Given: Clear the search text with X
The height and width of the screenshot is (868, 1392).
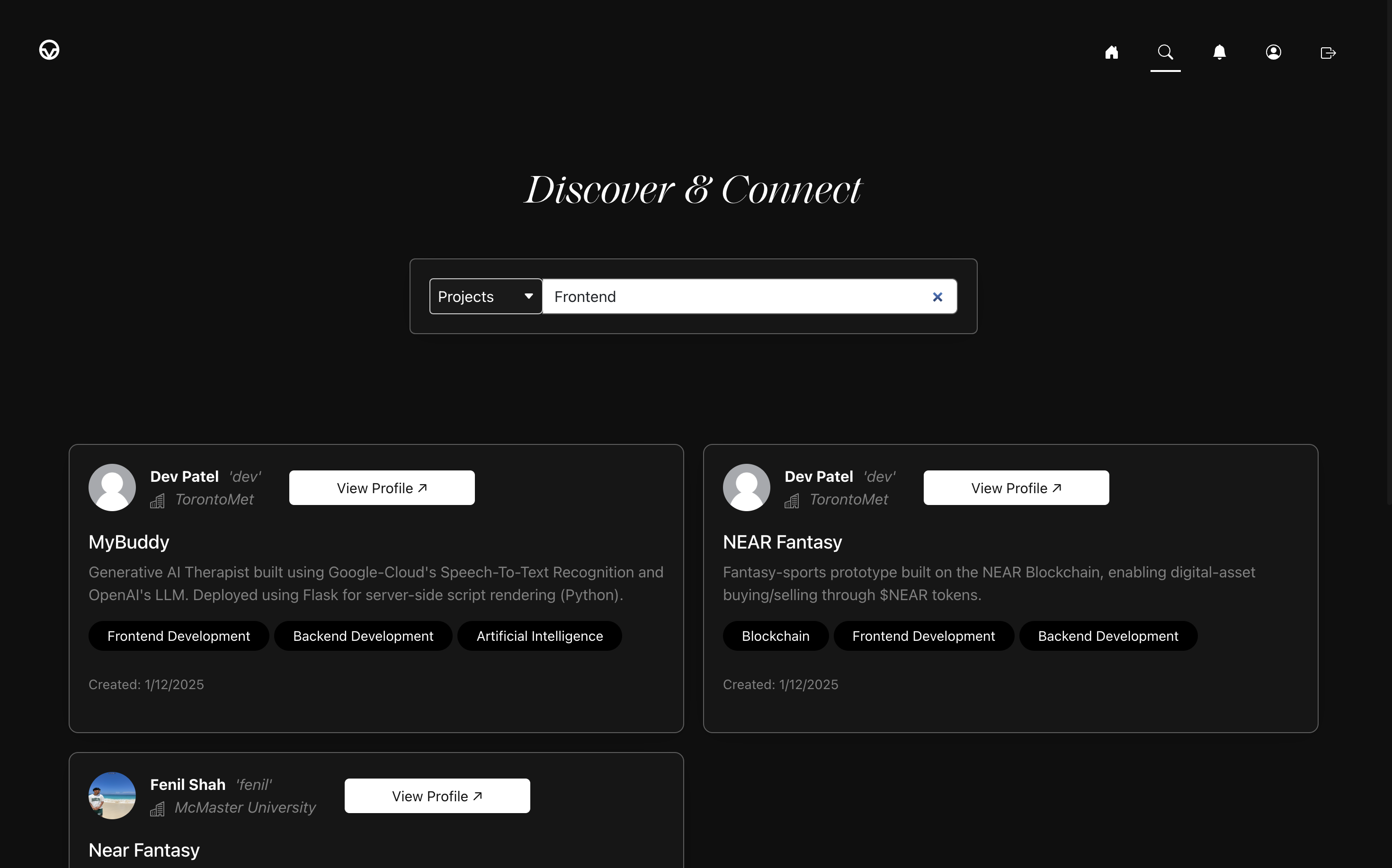Looking at the screenshot, I should coord(937,297).
